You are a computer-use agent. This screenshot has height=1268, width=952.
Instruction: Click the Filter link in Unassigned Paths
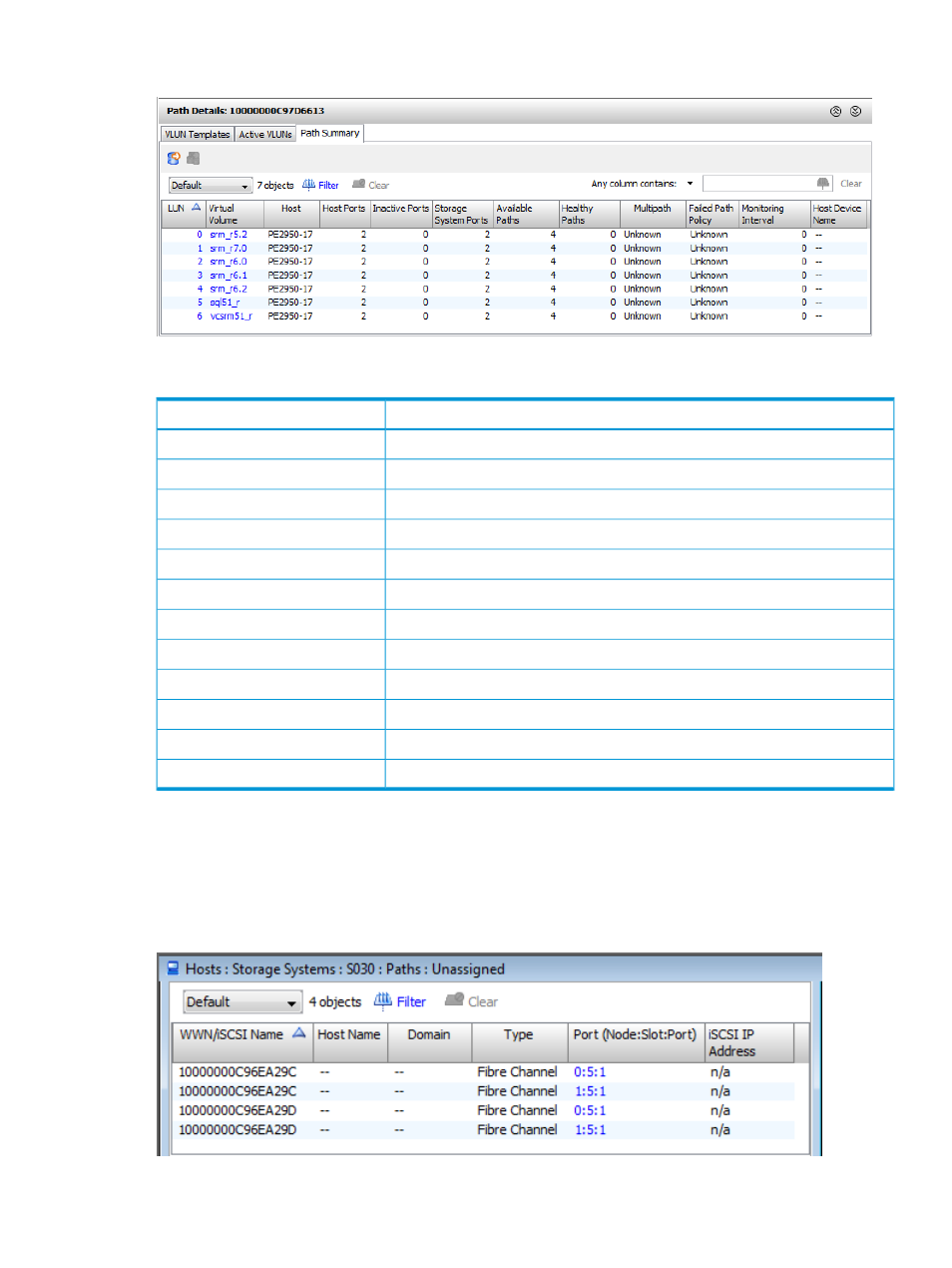tap(411, 1001)
